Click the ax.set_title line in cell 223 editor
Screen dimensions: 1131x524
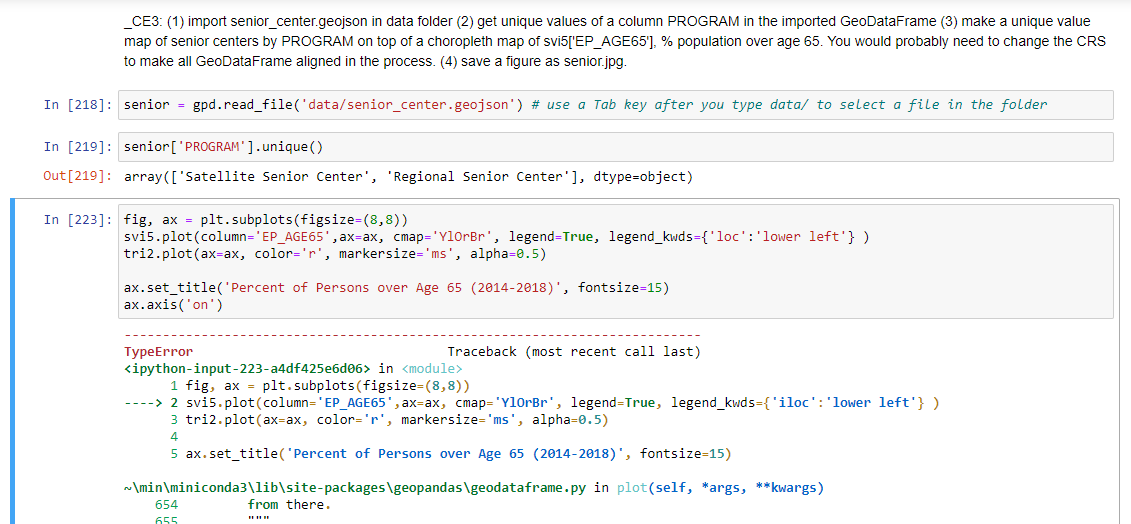click(x=397, y=288)
